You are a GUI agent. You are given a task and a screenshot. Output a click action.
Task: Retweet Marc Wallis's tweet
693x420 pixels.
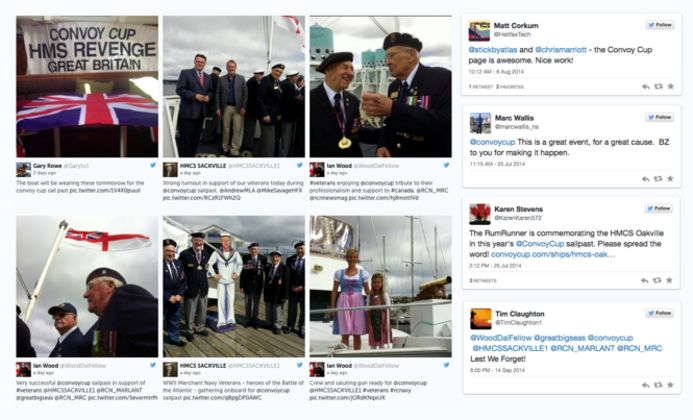tap(658, 179)
